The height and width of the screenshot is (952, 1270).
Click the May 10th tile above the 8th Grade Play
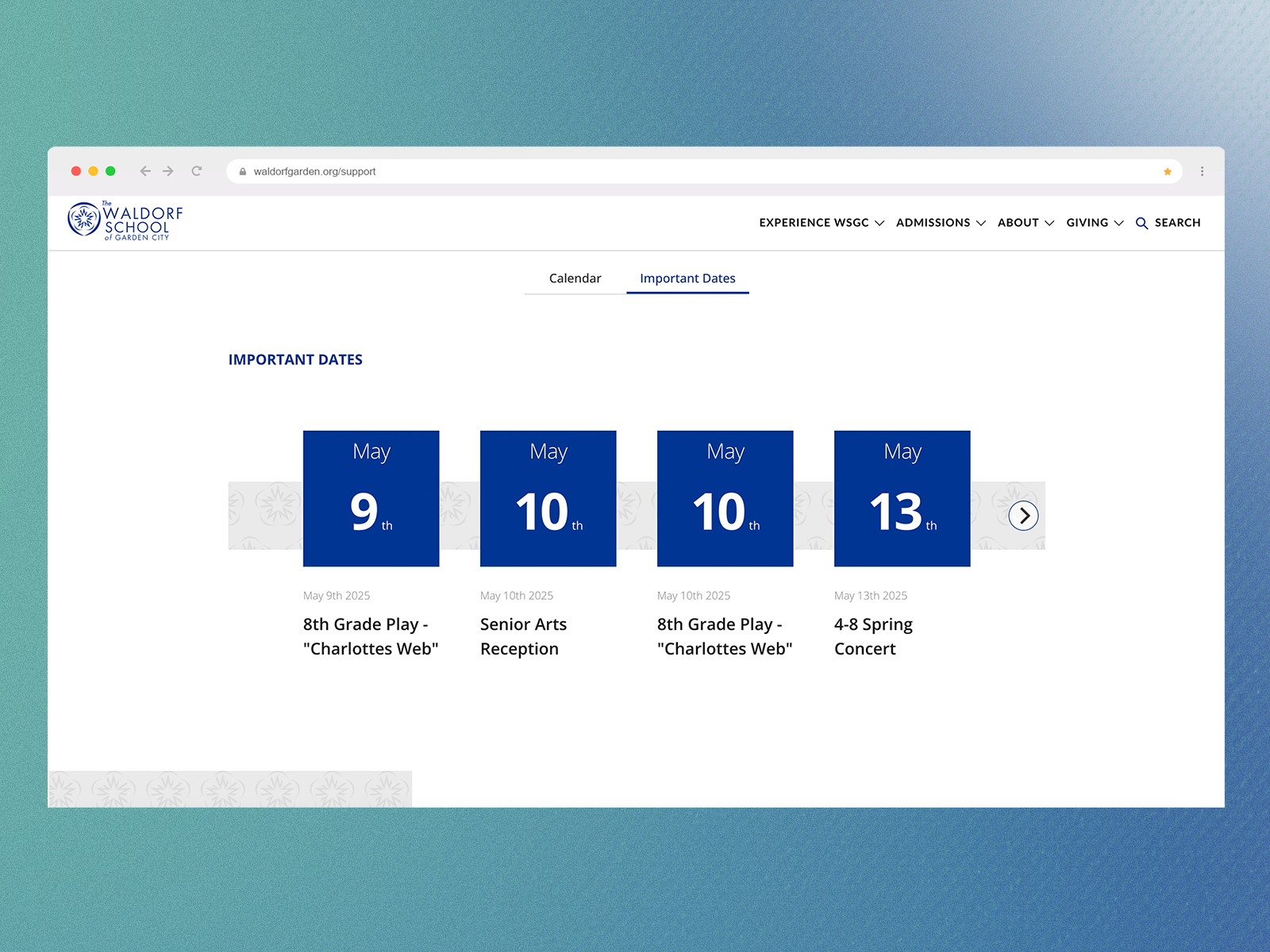[x=725, y=498]
